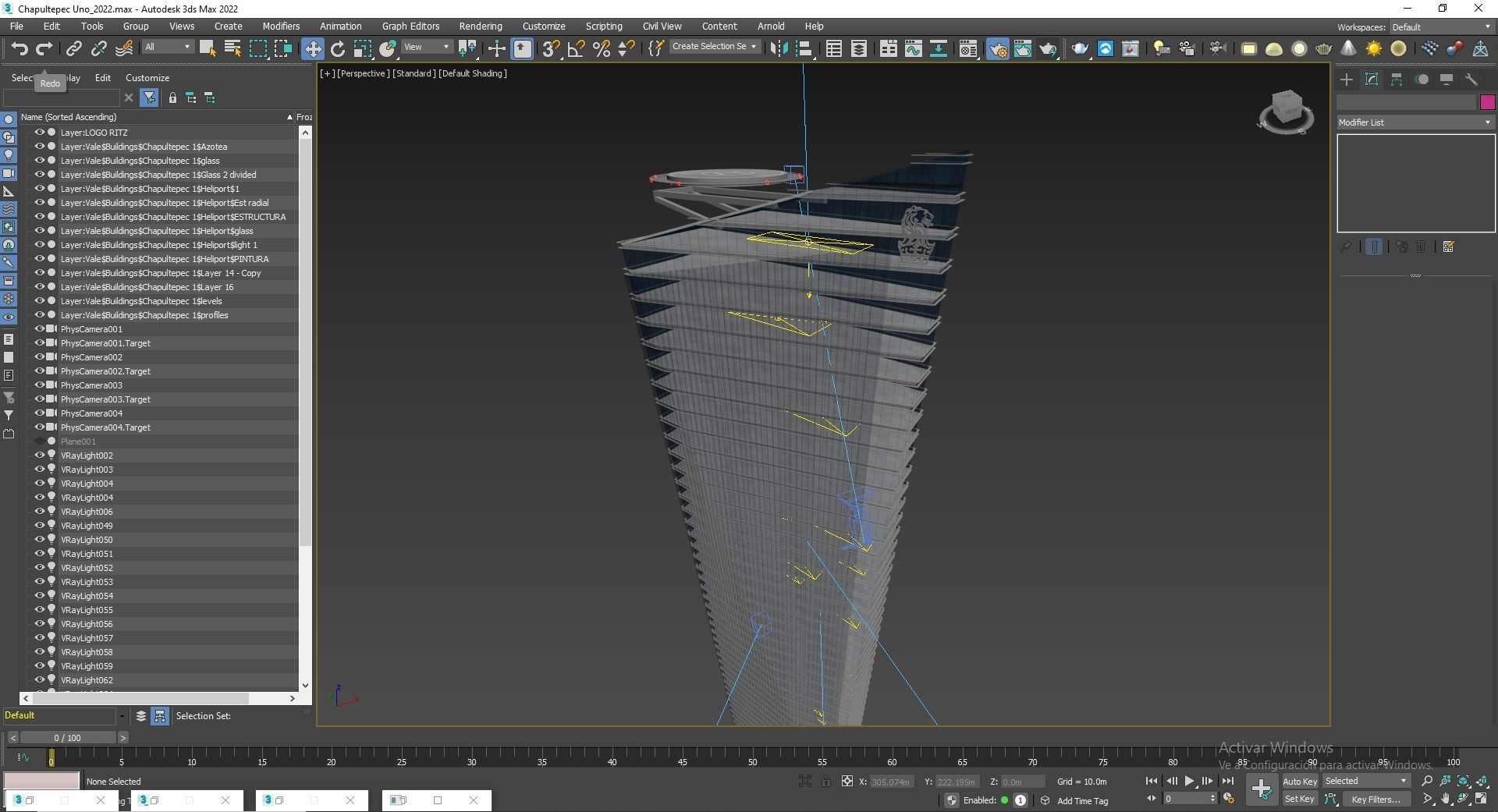Click the Mirror tool icon
Image resolution: width=1498 pixels, height=812 pixels.
[x=778, y=48]
